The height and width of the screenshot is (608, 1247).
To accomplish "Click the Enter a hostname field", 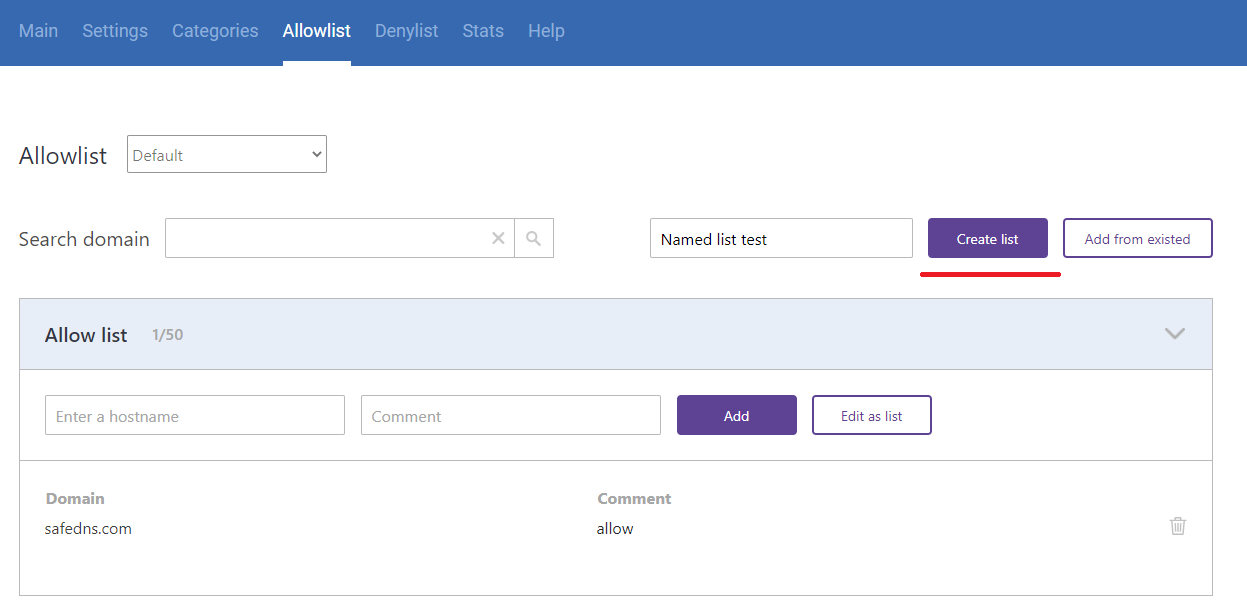I will [195, 415].
